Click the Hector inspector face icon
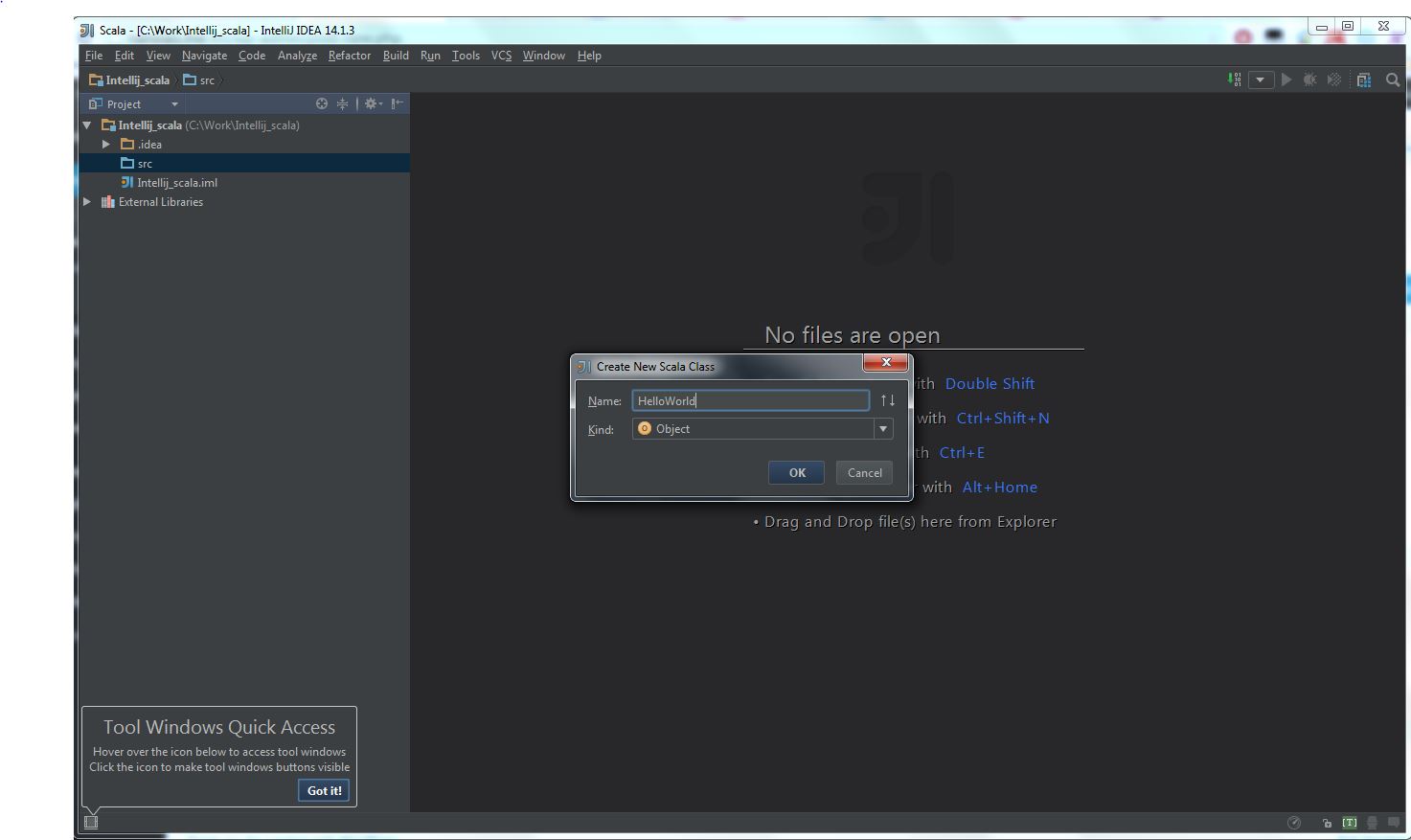The width and height of the screenshot is (1411, 840). point(1373,823)
